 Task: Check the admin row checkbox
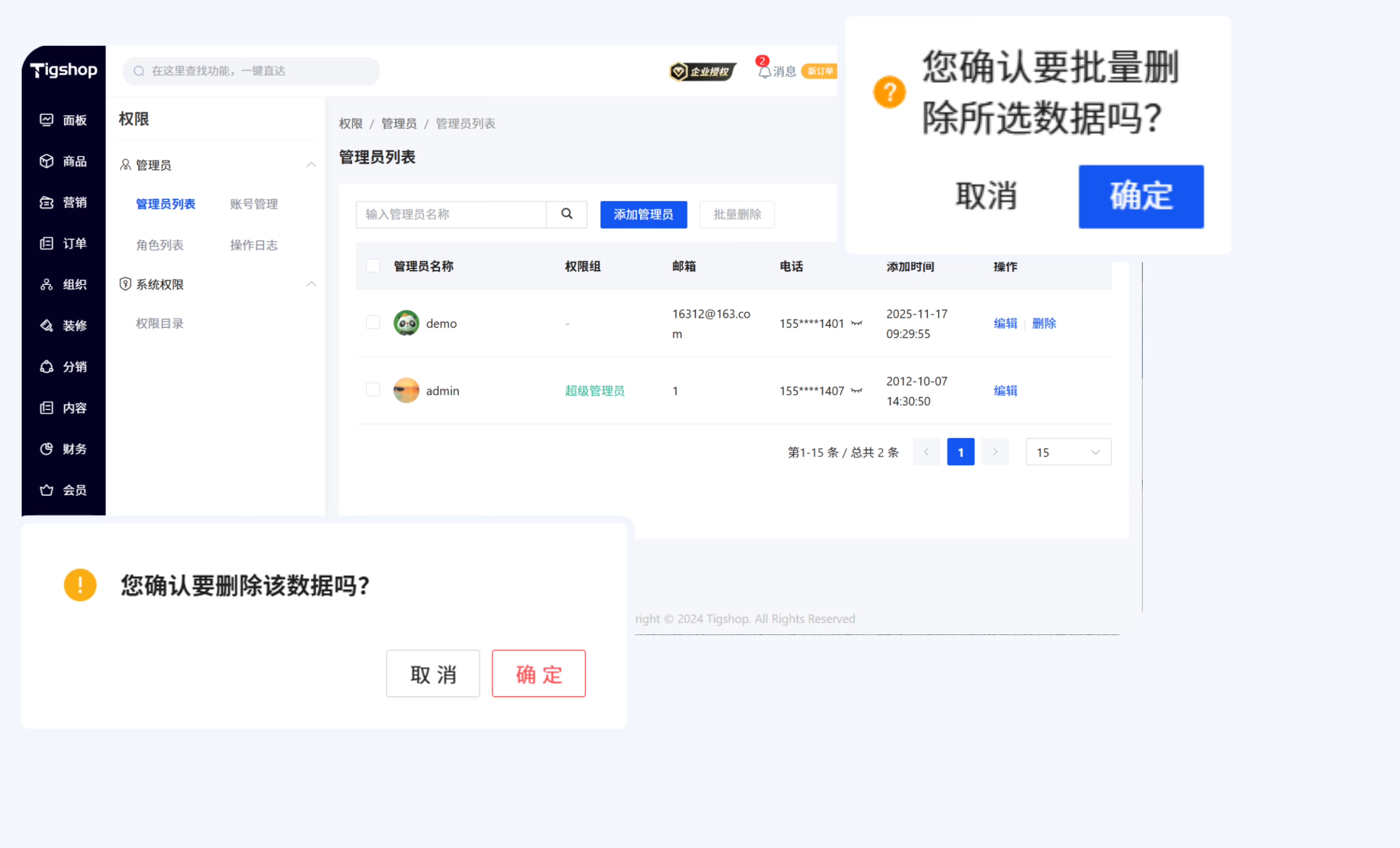(x=373, y=390)
